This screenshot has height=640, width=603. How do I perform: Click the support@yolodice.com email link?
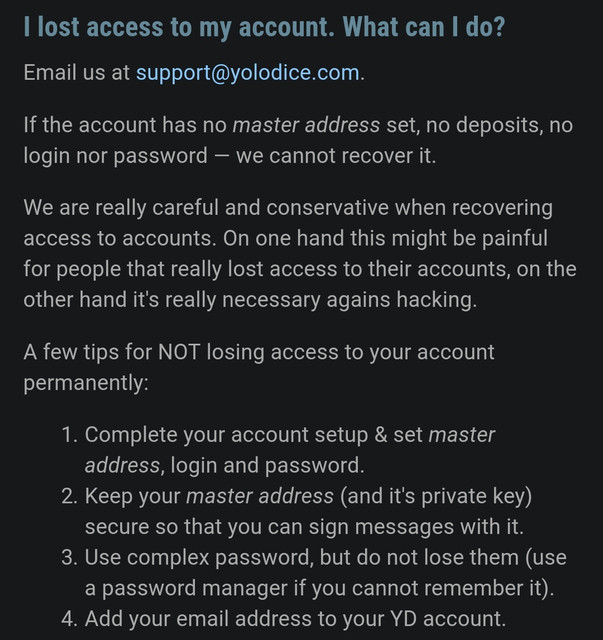click(247, 73)
